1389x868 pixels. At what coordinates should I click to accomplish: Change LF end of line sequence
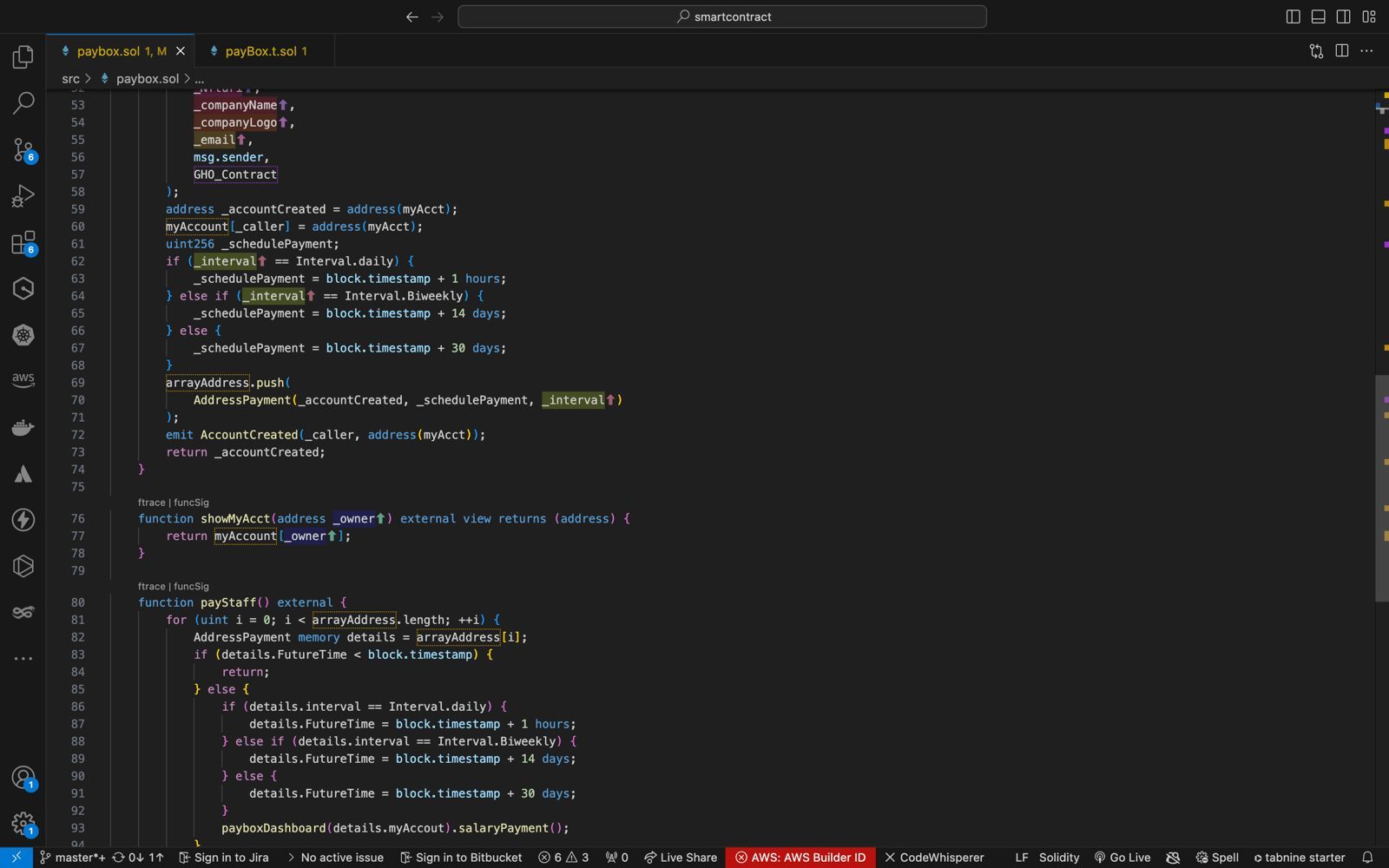coord(1022,858)
